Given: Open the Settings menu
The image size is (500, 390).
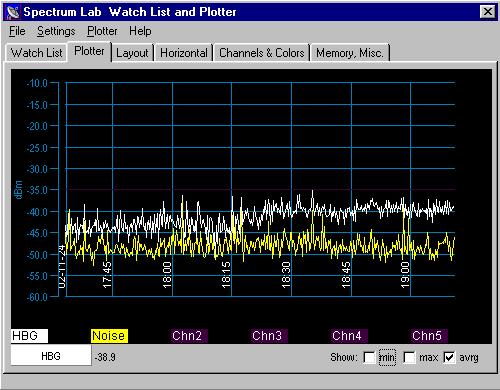Looking at the screenshot, I should (x=56, y=31).
